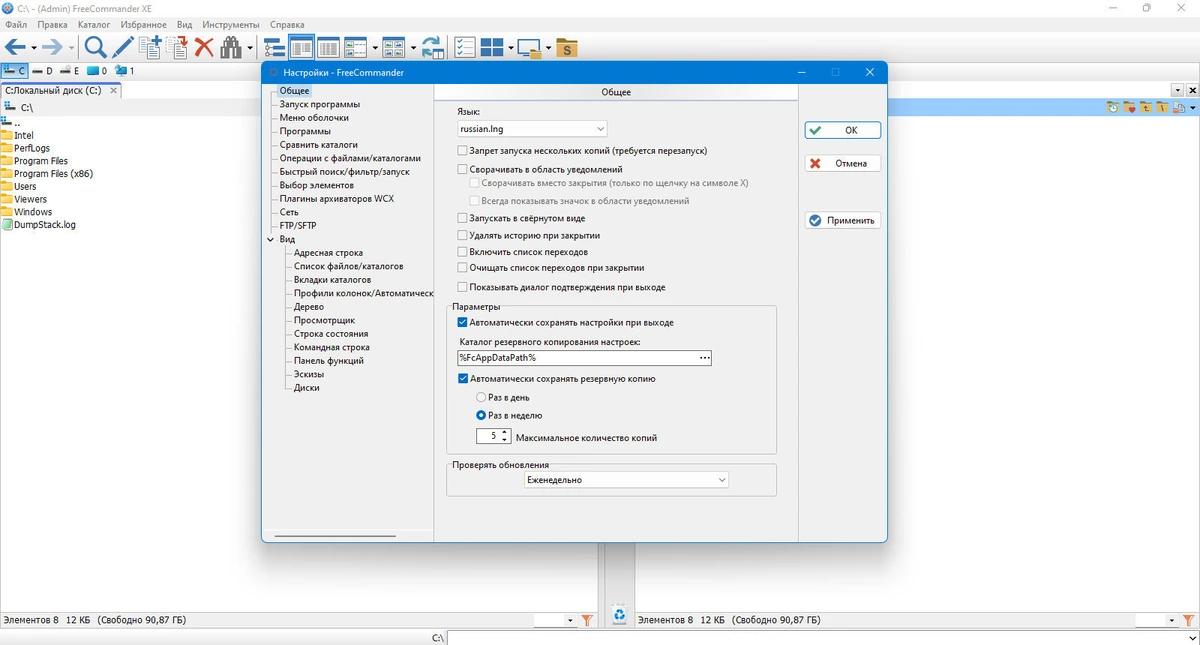Screen dimensions: 1200x645
Task: Uncheck 'Автоматически сохранять настройки при выходе'
Action: (x=462, y=323)
